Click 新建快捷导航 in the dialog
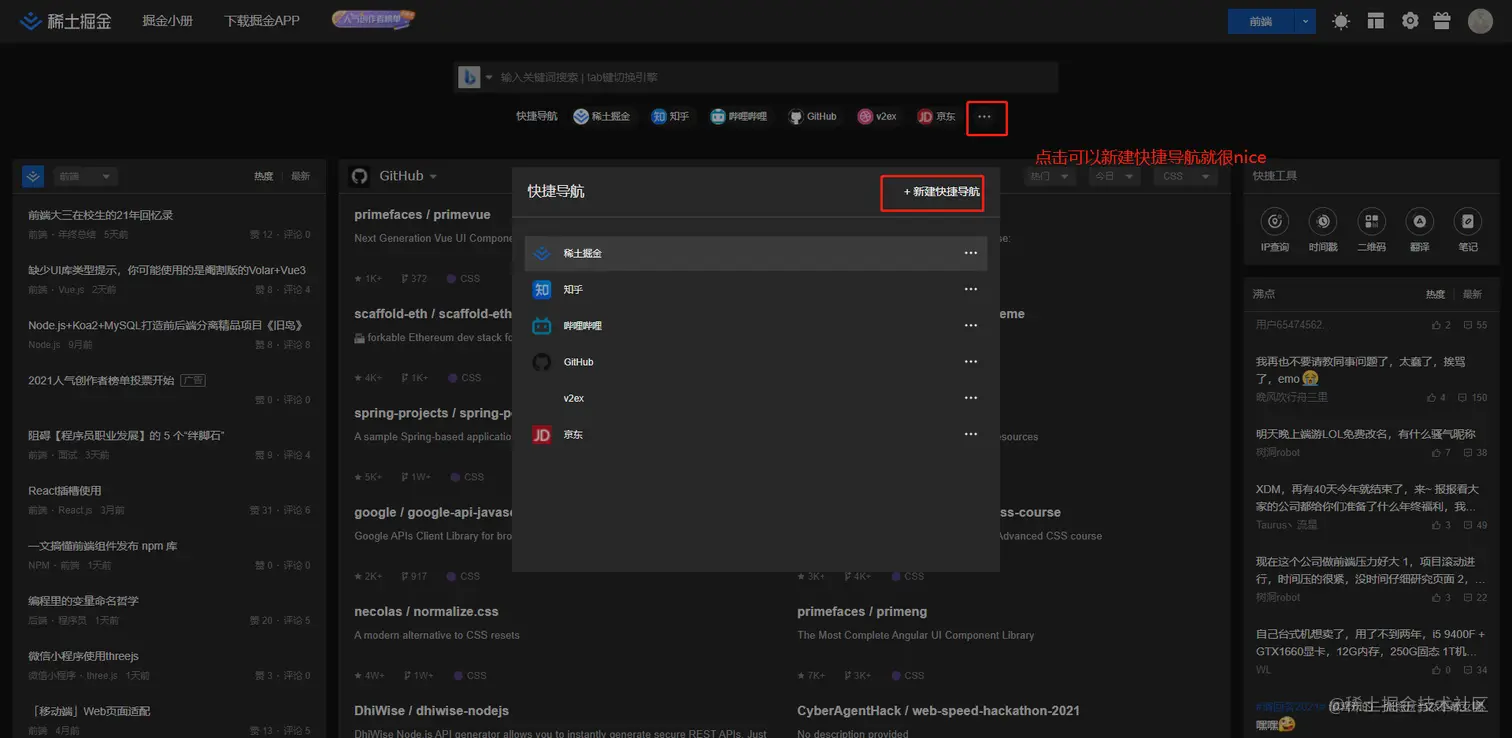Image resolution: width=1512 pixels, height=738 pixels. pos(942,191)
